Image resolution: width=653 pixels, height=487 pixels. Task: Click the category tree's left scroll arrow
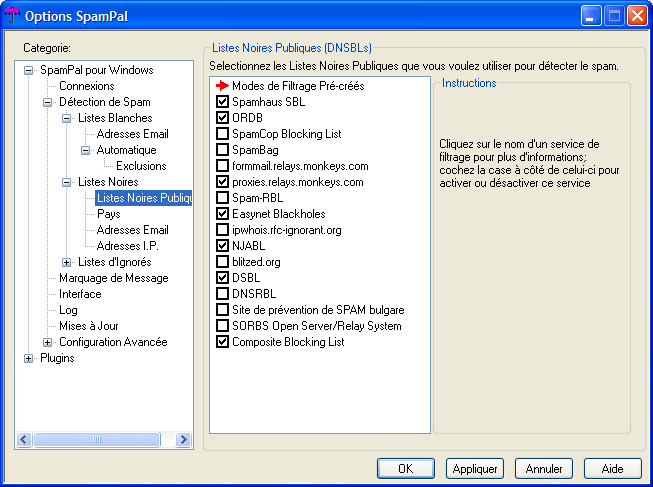point(24,440)
